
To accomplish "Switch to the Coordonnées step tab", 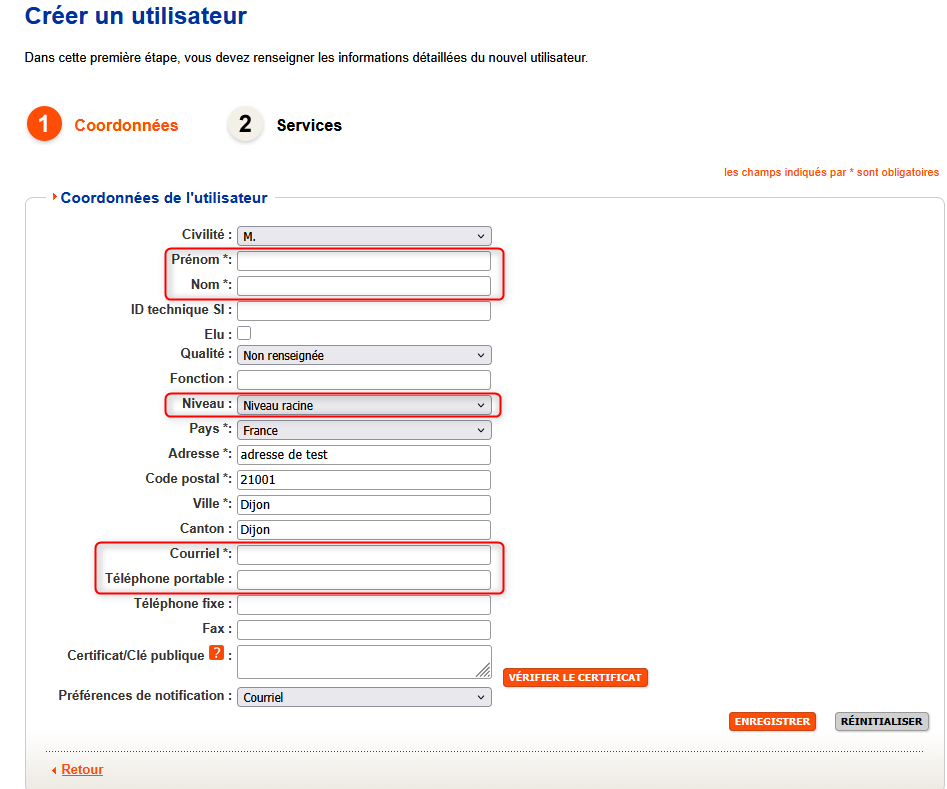I will coord(126,125).
